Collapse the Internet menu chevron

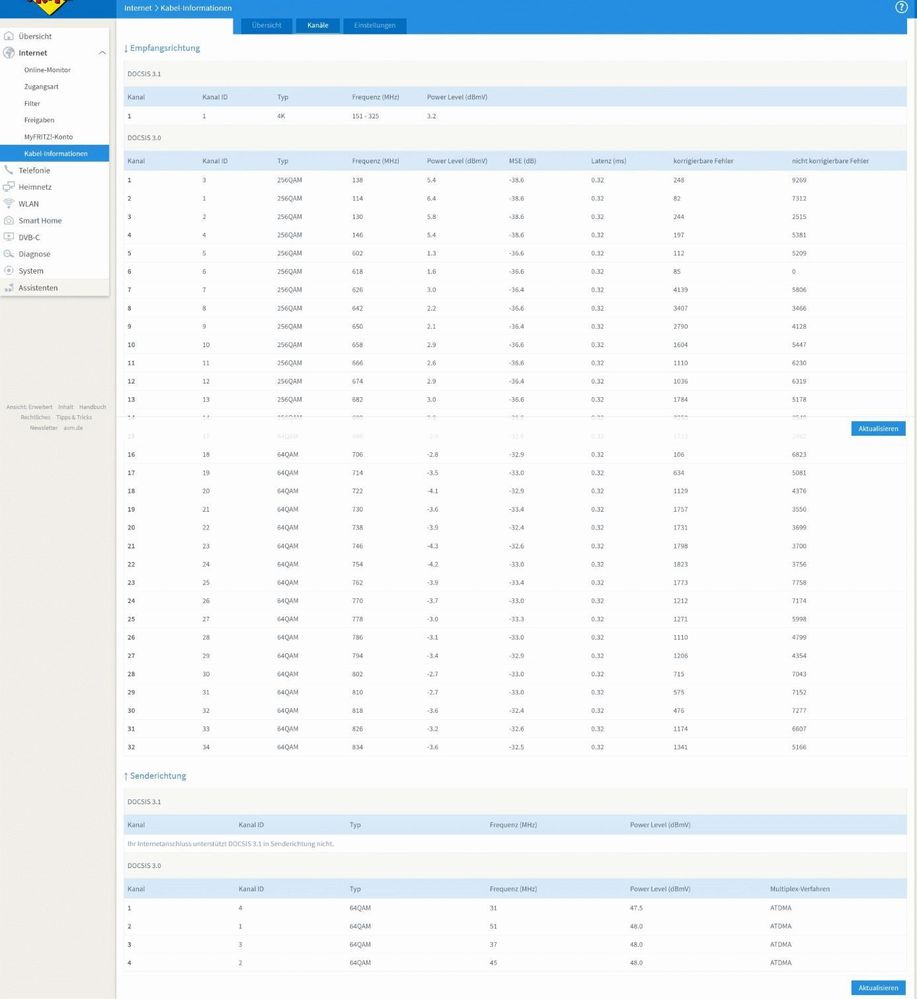[x=102, y=53]
